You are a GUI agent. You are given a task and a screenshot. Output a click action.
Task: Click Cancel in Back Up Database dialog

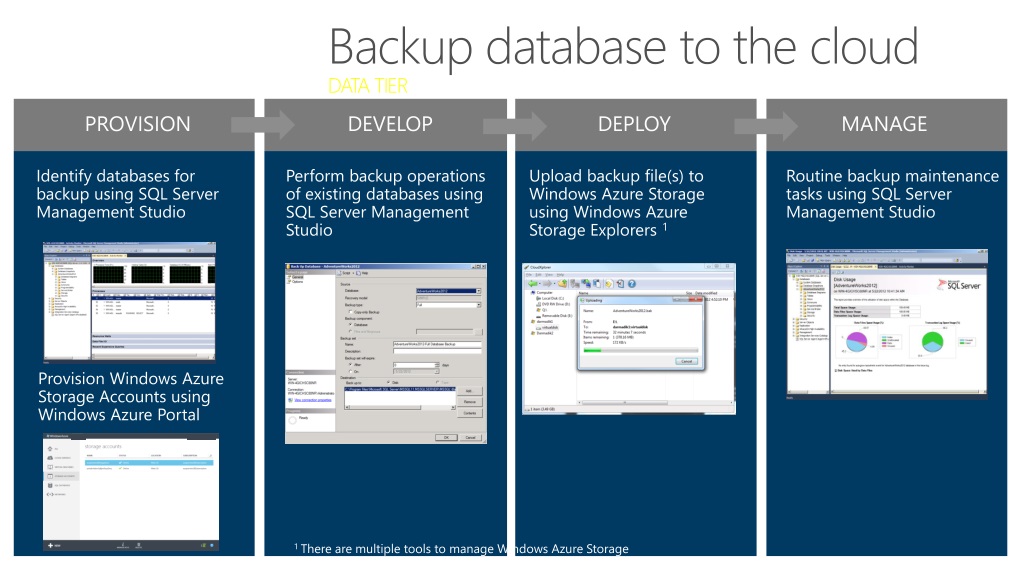click(471, 437)
